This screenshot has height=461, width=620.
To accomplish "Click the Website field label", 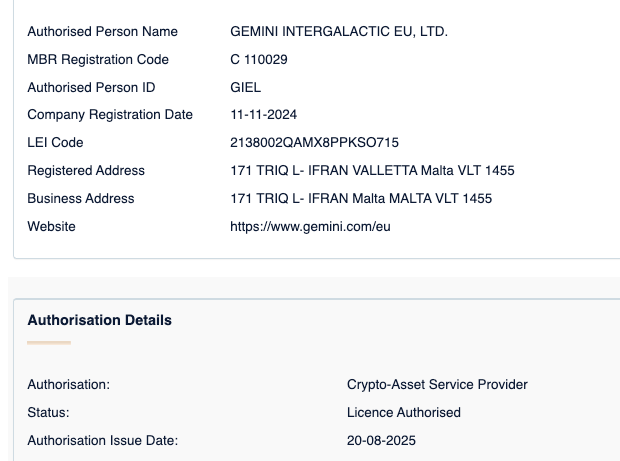I will click(x=52, y=227).
